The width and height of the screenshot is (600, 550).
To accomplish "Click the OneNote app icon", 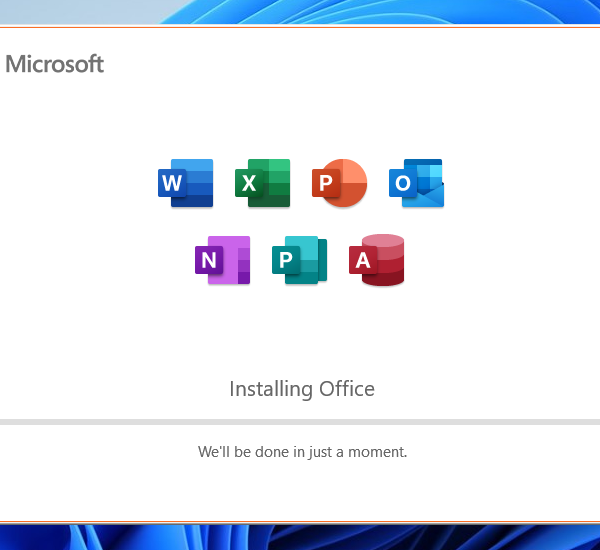I will click(223, 260).
